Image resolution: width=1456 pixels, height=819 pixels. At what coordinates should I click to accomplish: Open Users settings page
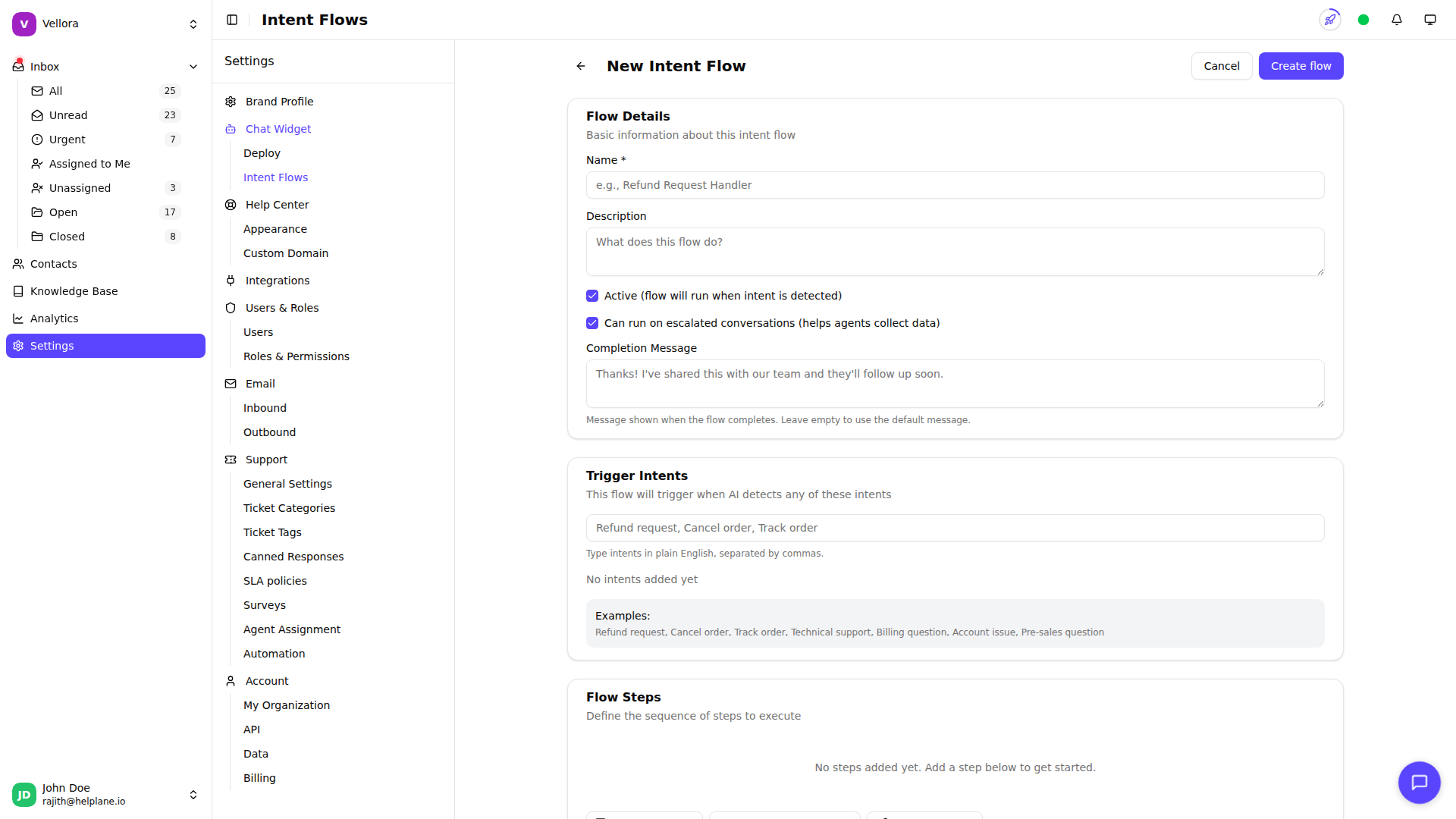click(258, 332)
